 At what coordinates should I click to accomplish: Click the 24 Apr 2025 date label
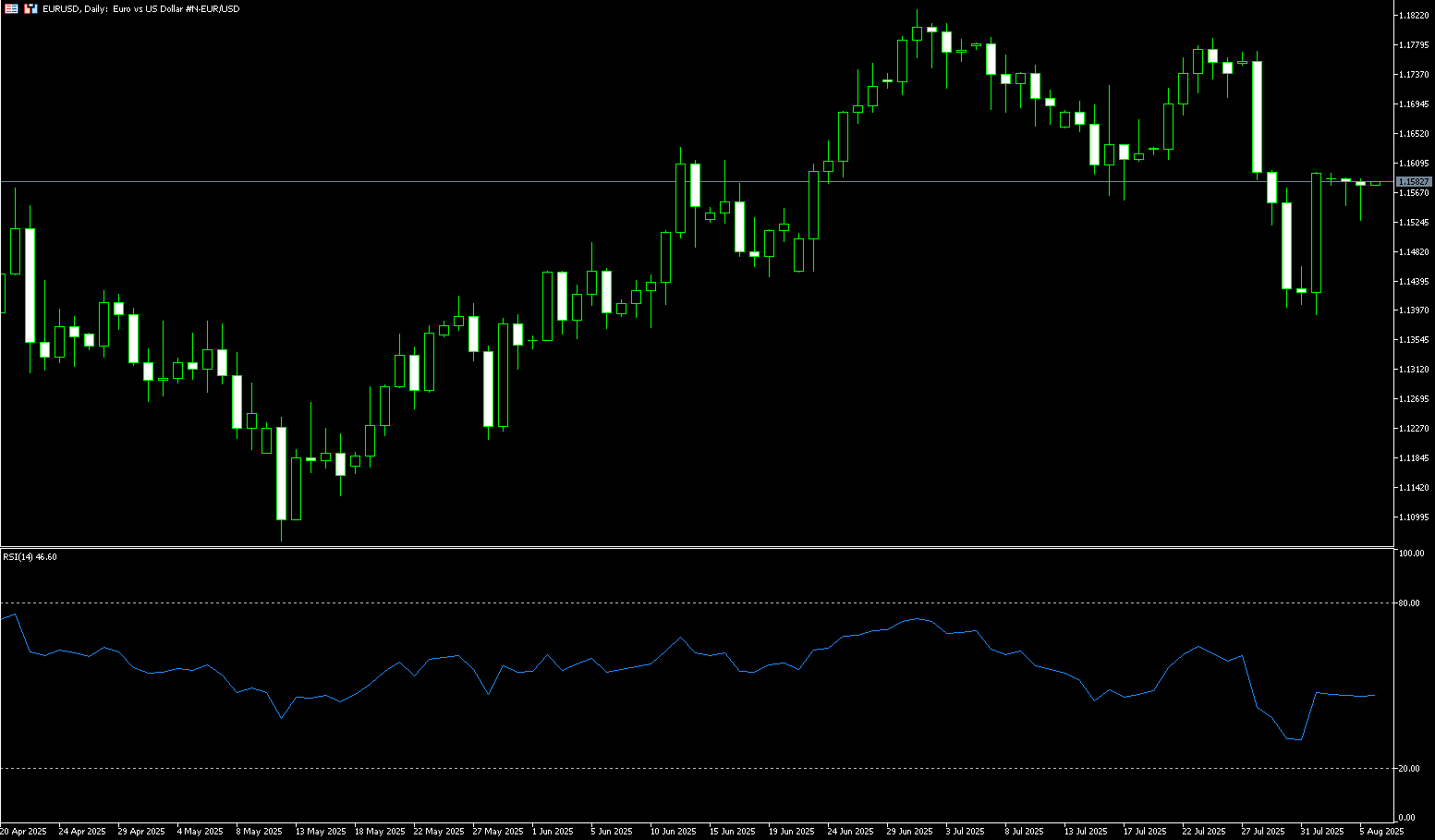82,832
